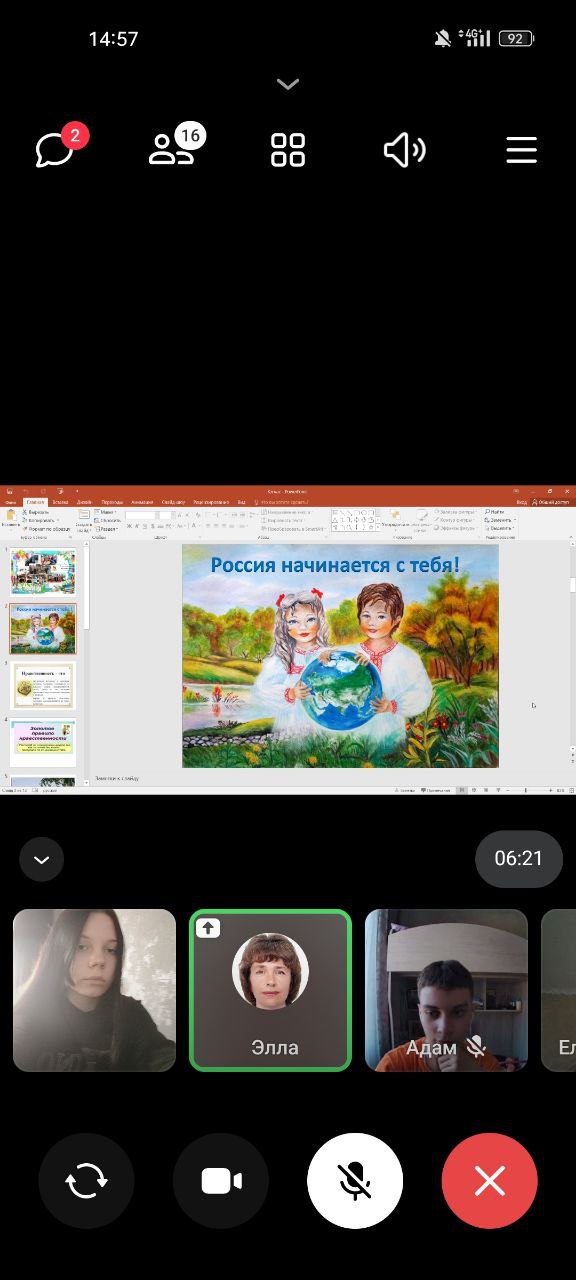
Task: Toggle the speaker audio output
Action: (404, 150)
